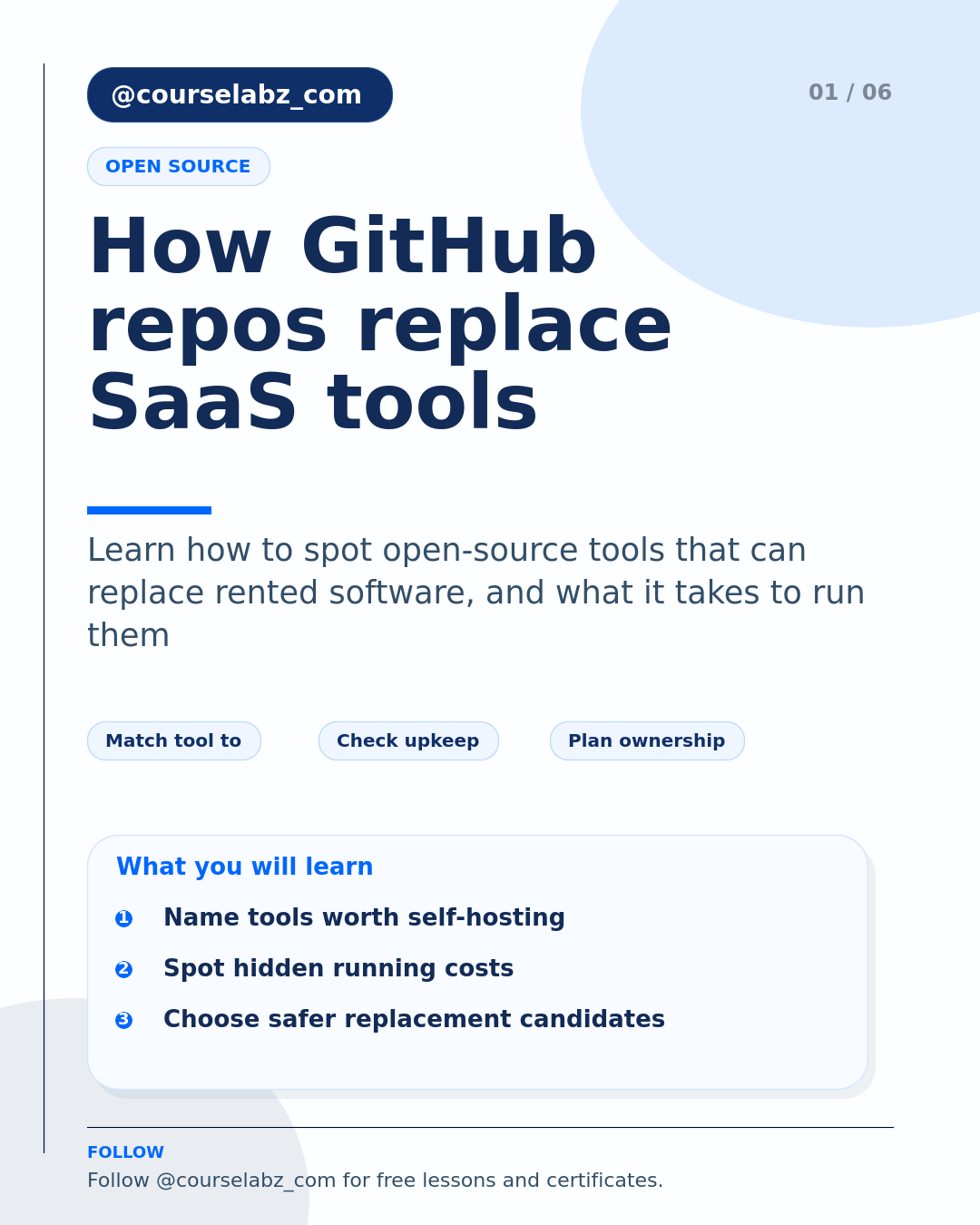This screenshot has height=1225, width=980.
Task: Click the subtitle paragraph starting Learn how to spot
Action: point(476,593)
